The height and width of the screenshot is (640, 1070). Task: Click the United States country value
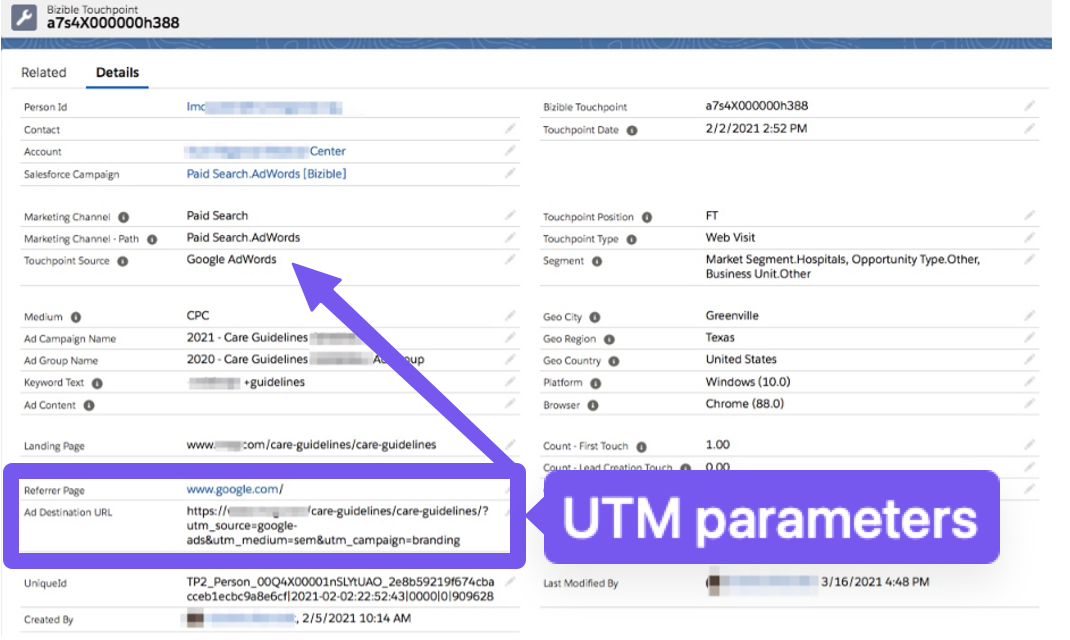(741, 359)
